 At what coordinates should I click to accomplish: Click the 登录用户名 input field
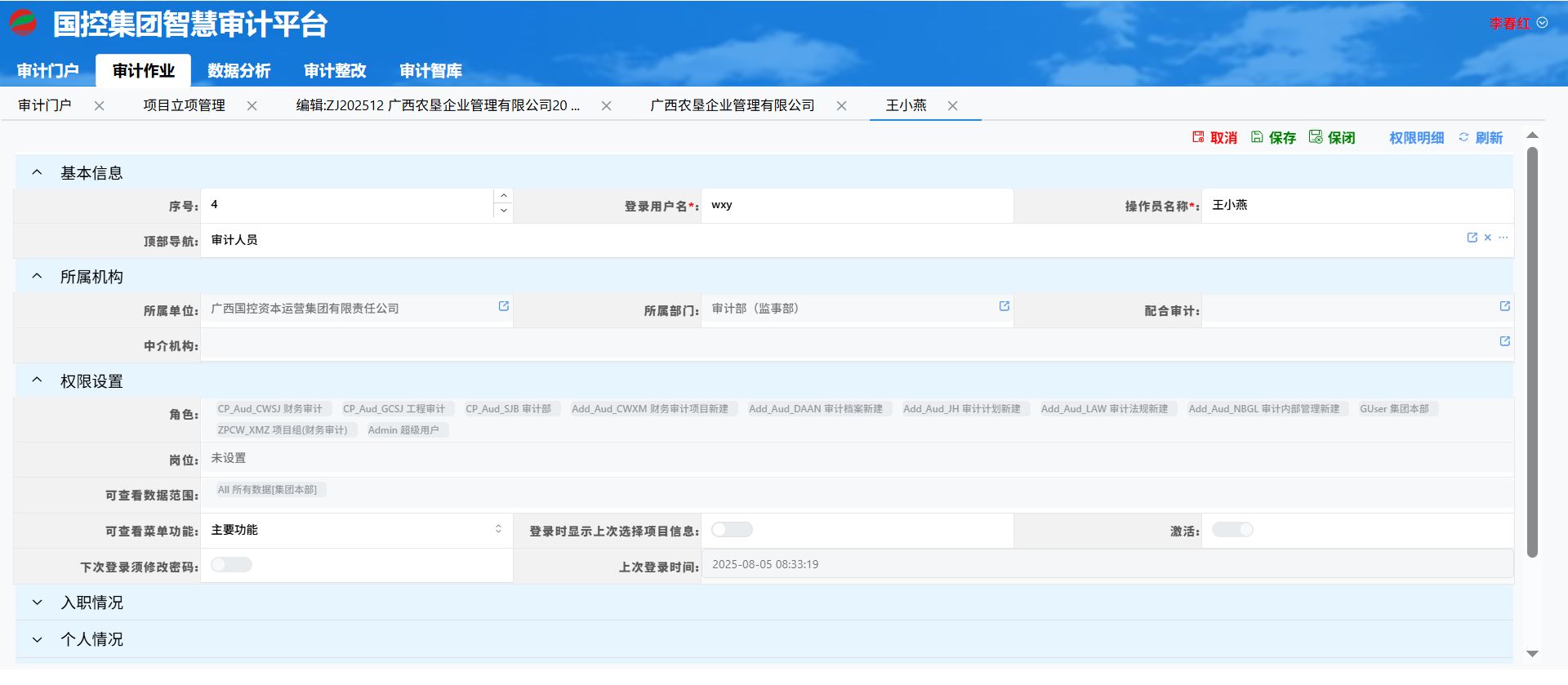856,206
